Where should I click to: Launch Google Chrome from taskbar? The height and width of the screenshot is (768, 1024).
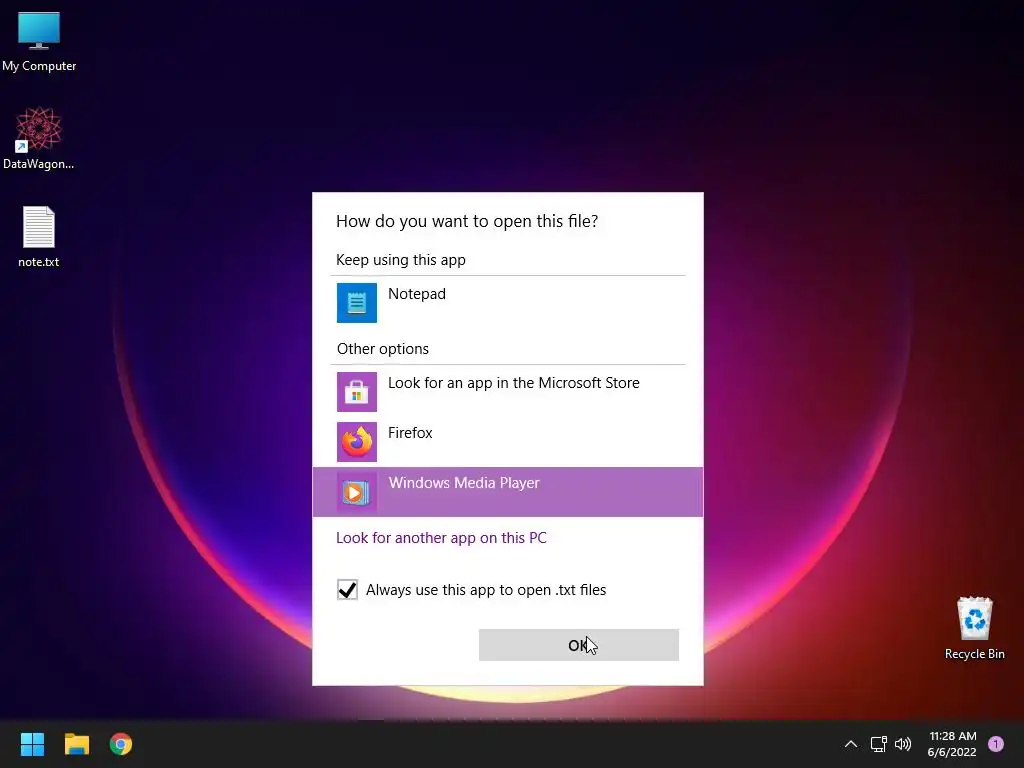click(x=121, y=744)
